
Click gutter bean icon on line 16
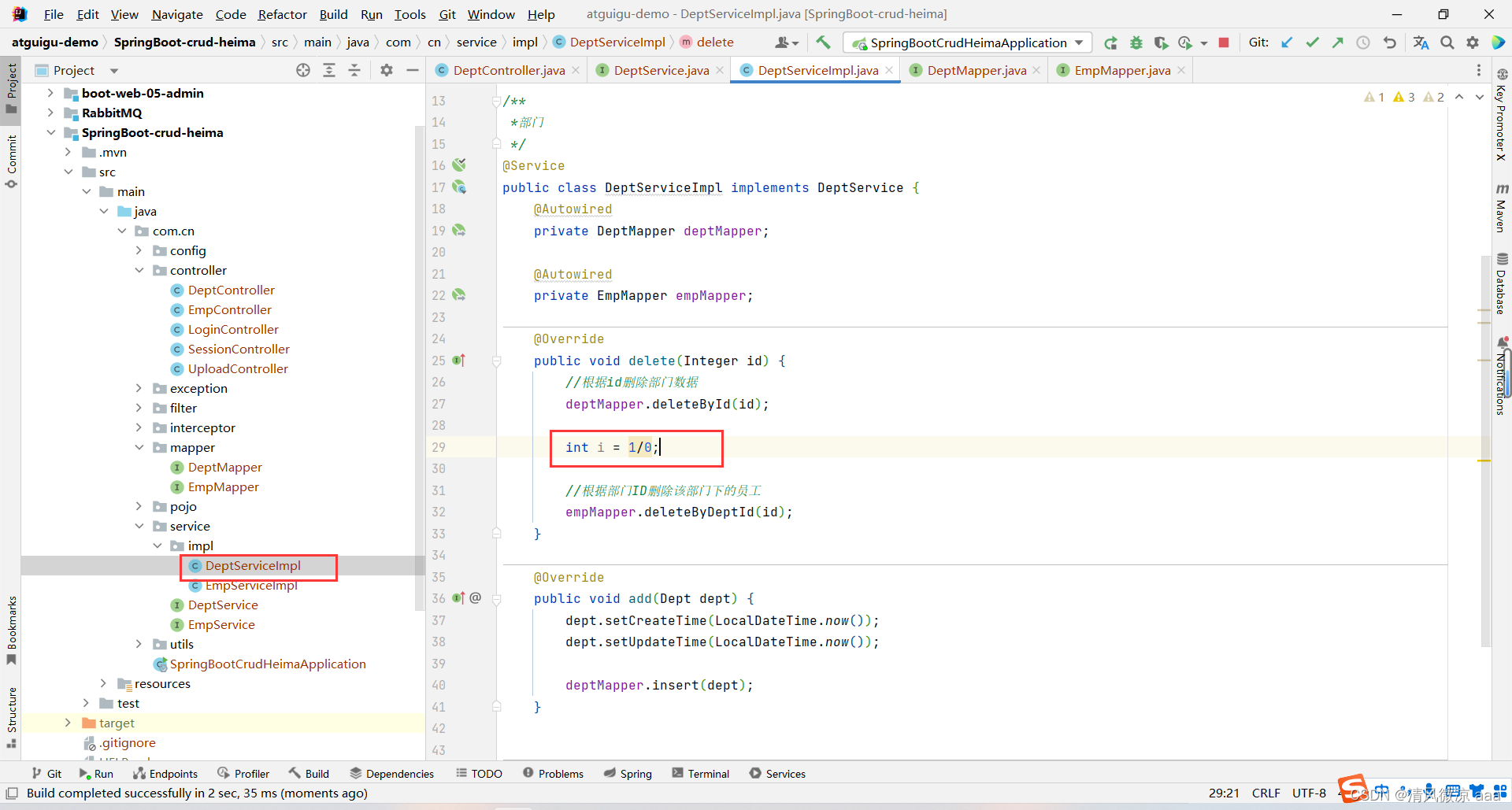(x=459, y=165)
